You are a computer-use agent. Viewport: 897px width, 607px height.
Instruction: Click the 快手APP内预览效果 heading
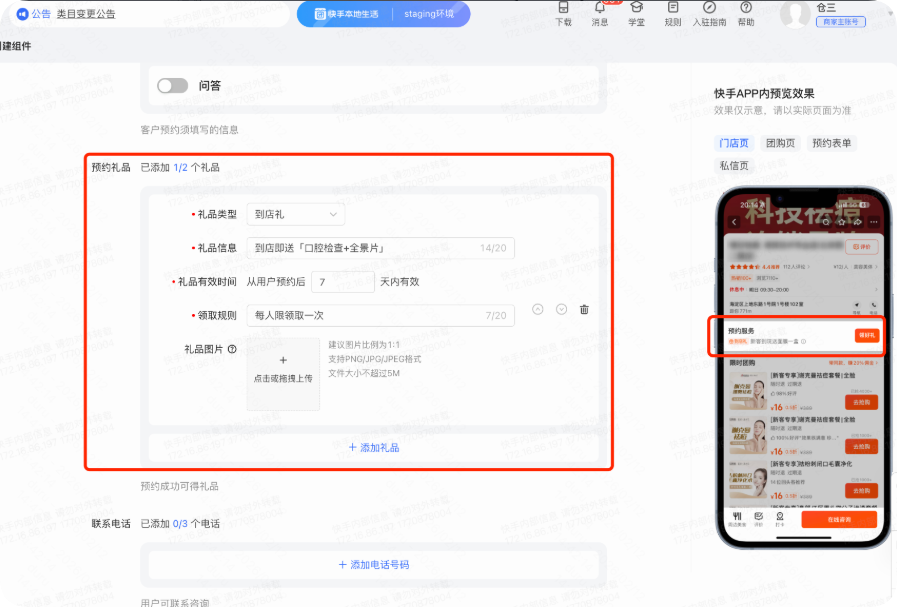coord(764,94)
